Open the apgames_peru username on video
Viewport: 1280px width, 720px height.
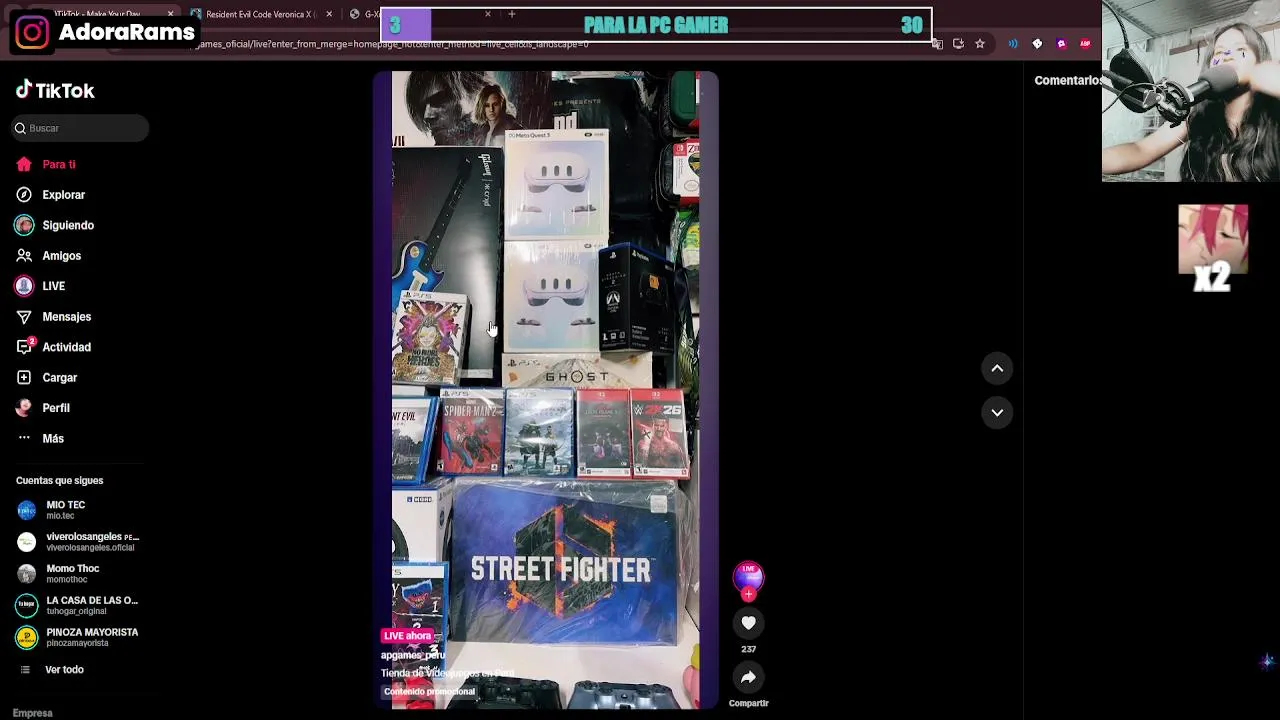(413, 655)
